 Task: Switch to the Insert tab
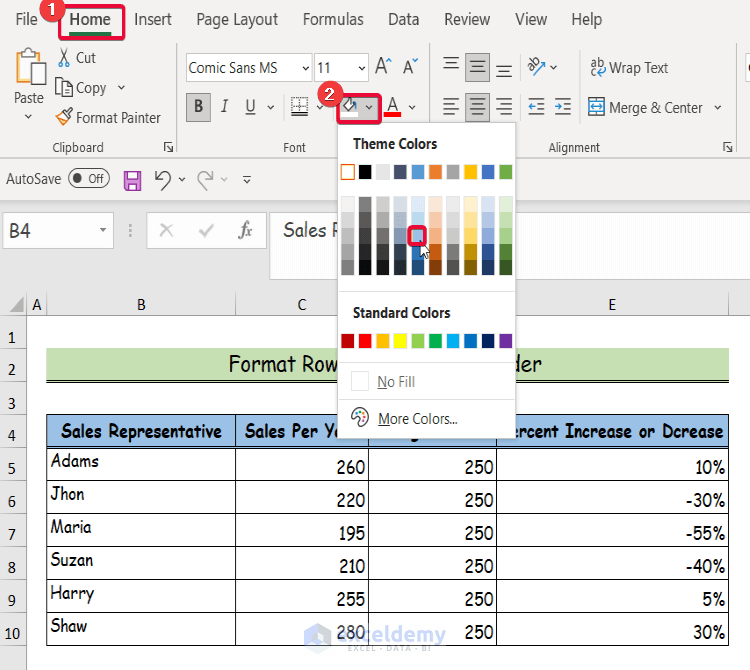point(153,19)
